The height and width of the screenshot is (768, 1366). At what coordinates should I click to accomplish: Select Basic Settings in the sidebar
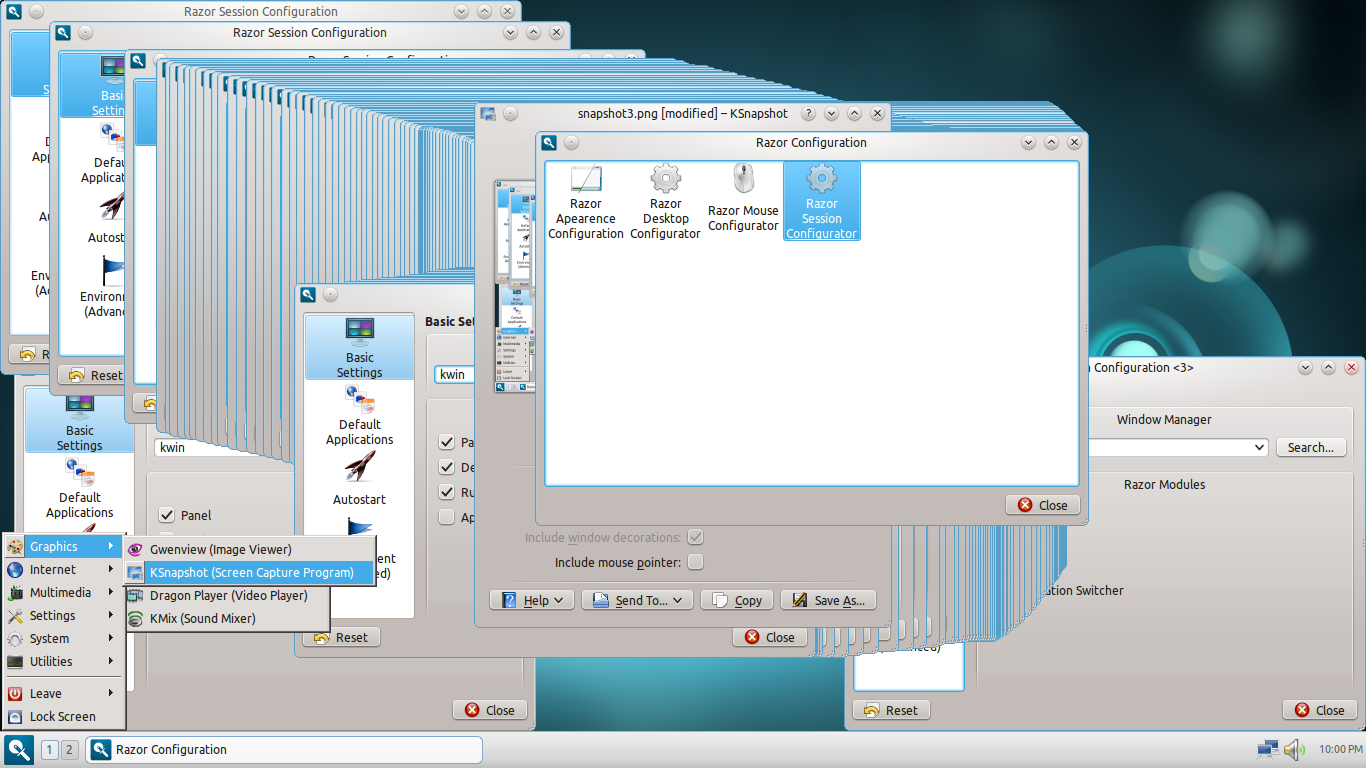[359, 347]
